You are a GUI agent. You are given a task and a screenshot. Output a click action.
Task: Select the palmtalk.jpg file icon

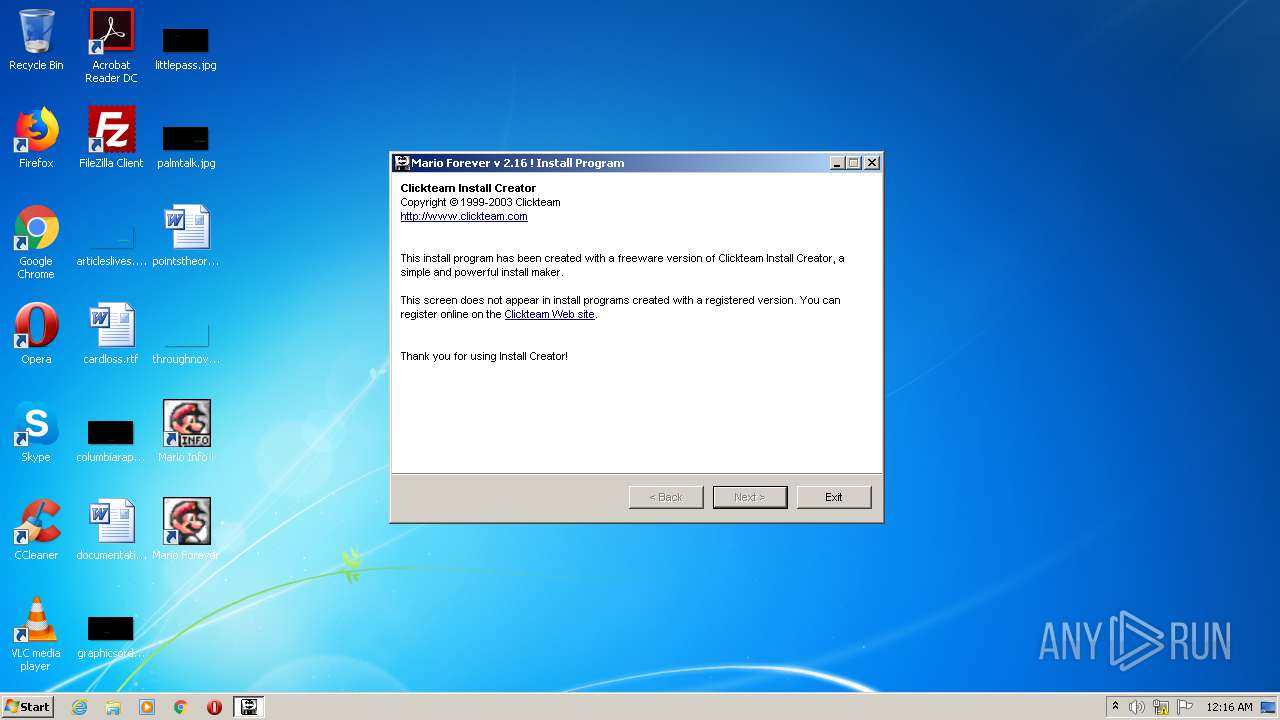[x=186, y=146]
